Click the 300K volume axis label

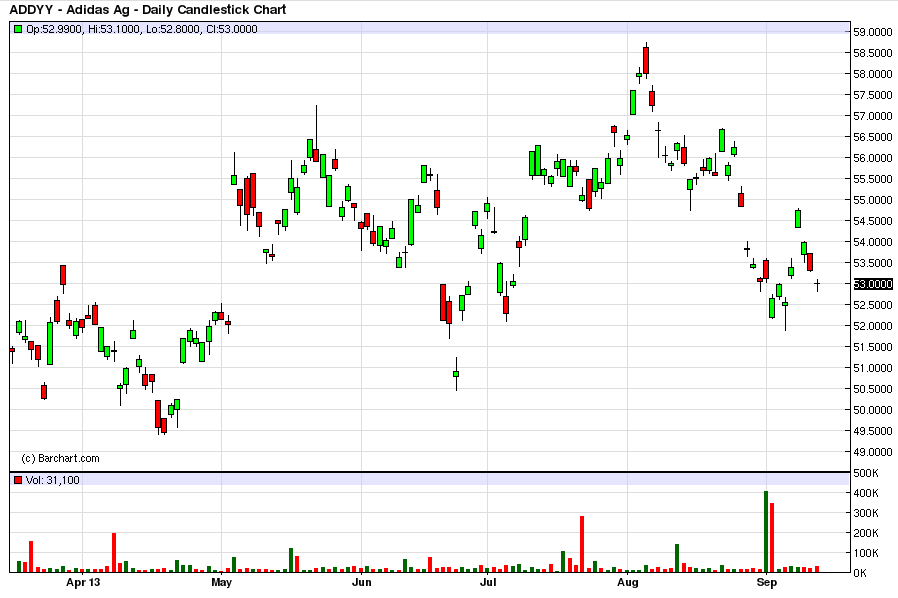[866, 513]
